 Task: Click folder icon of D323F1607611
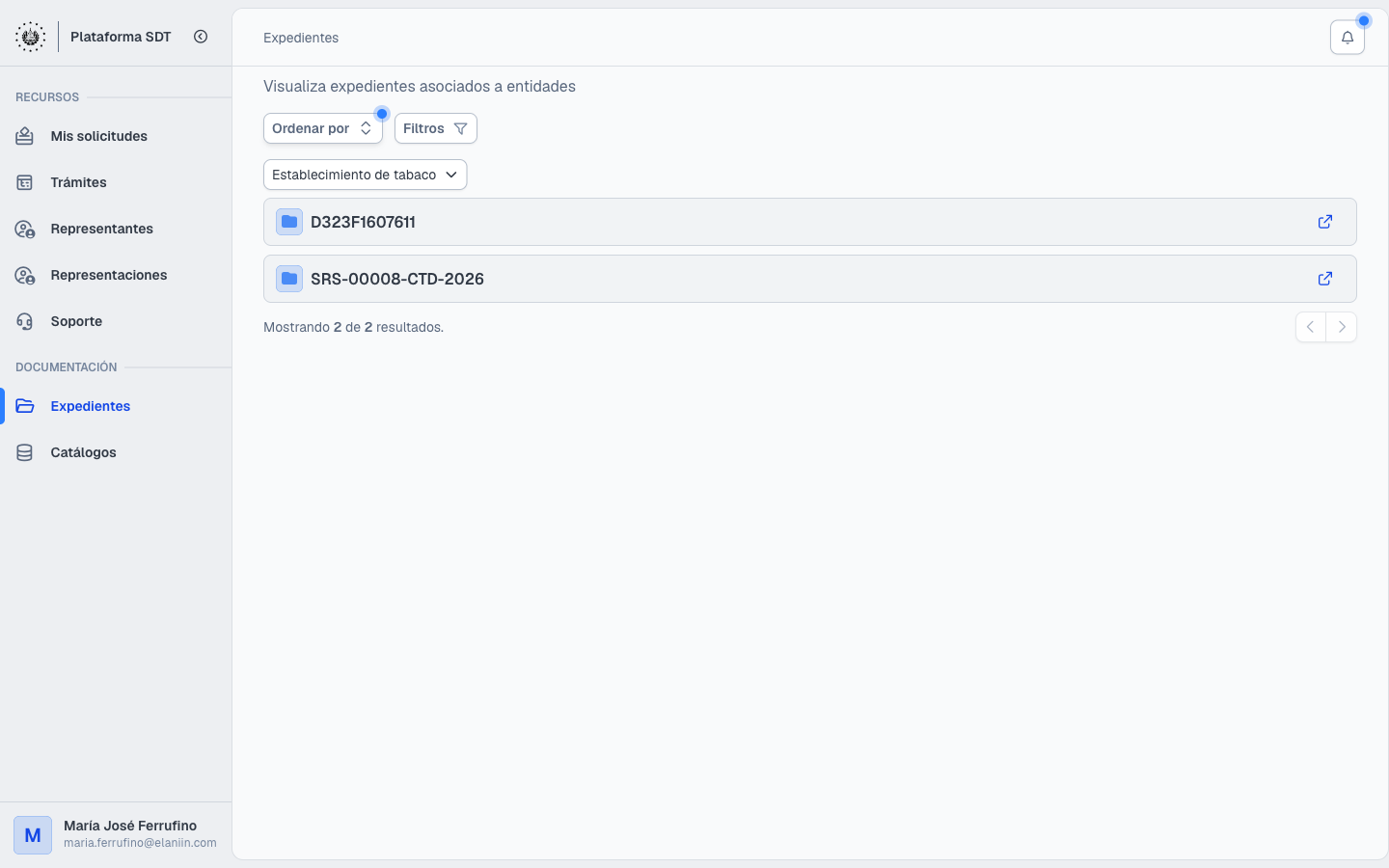(x=289, y=222)
